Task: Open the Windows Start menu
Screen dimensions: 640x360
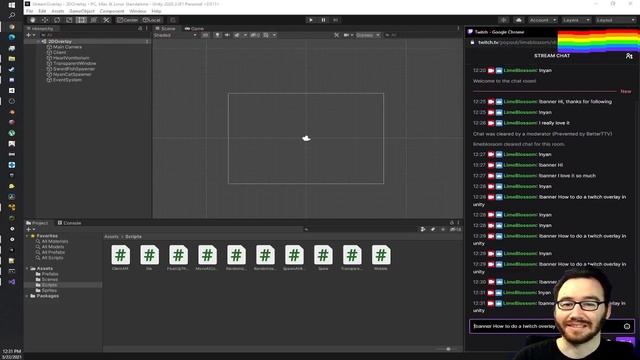Action: (x=12, y=5)
